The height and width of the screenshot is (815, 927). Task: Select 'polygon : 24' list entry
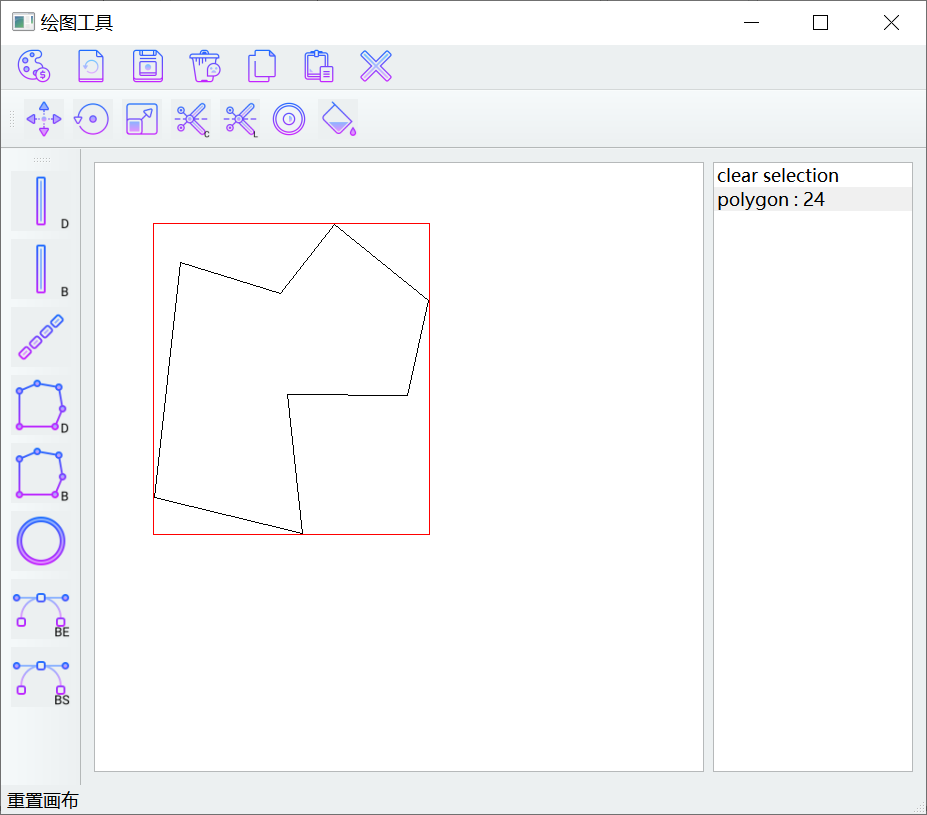(813, 199)
